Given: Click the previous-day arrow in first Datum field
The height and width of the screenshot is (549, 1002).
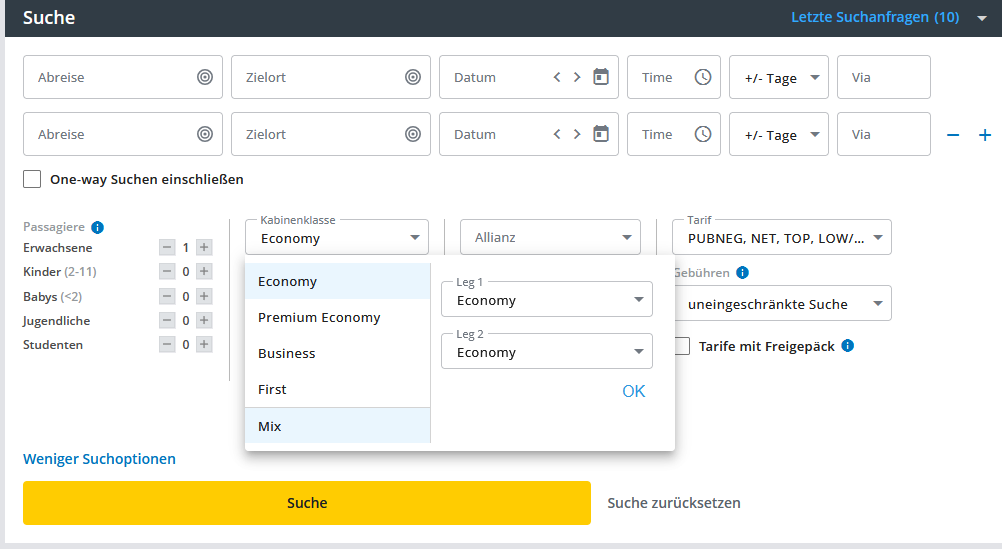Looking at the screenshot, I should point(557,77).
